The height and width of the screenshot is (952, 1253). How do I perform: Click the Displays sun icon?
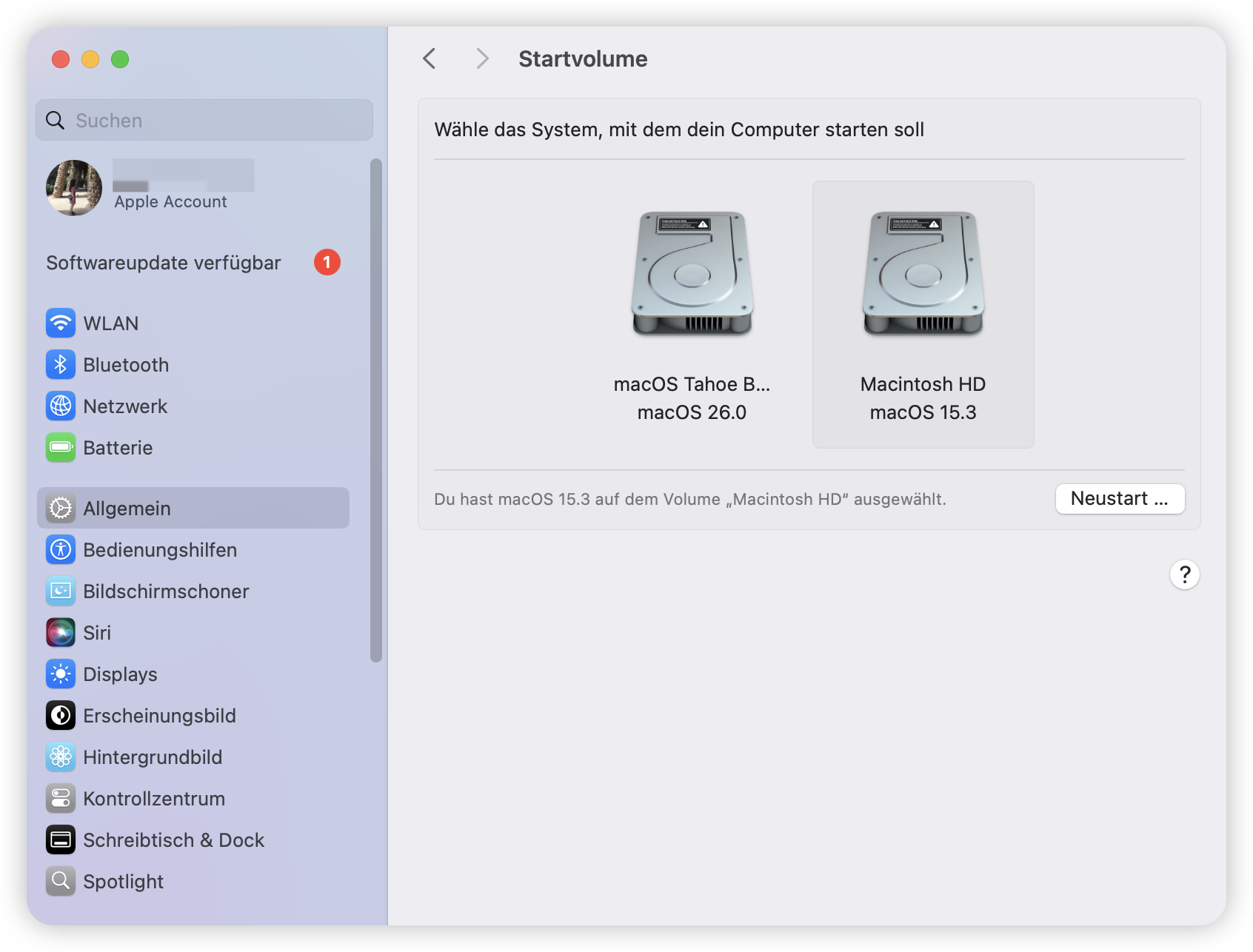pyautogui.click(x=61, y=674)
